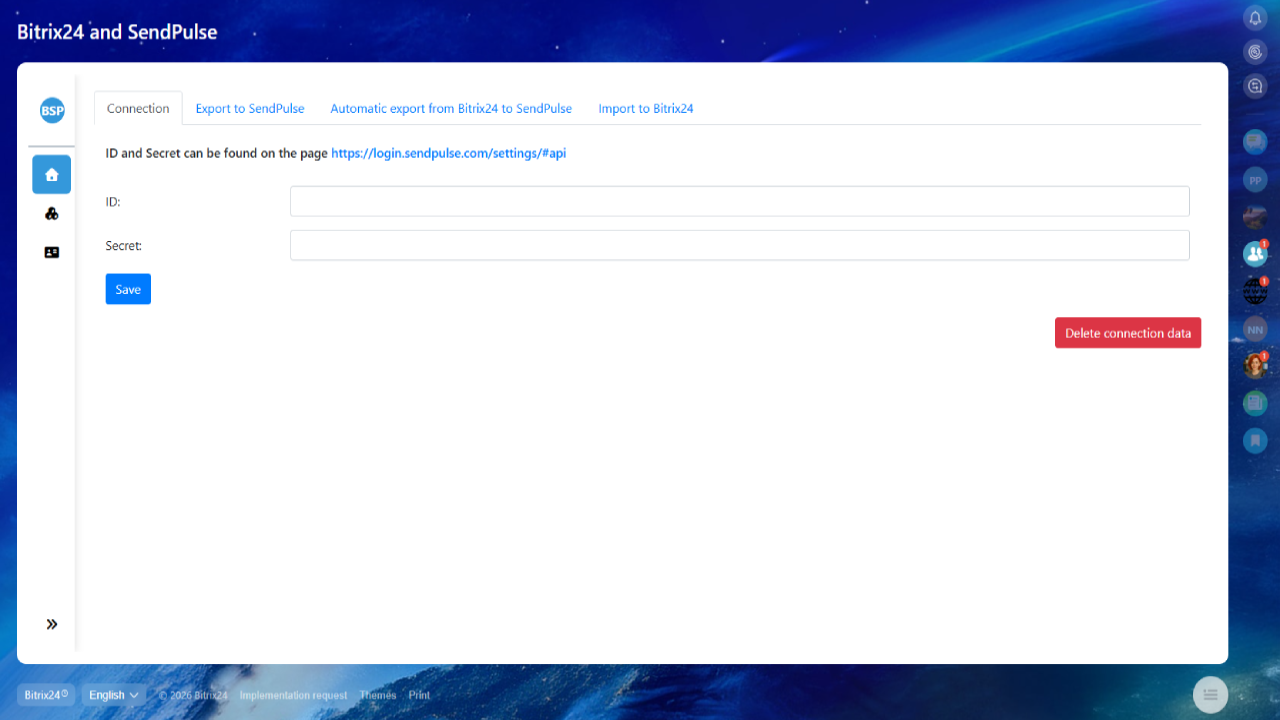Click the PP user avatar
The image size is (1280, 720).
[1255, 180]
